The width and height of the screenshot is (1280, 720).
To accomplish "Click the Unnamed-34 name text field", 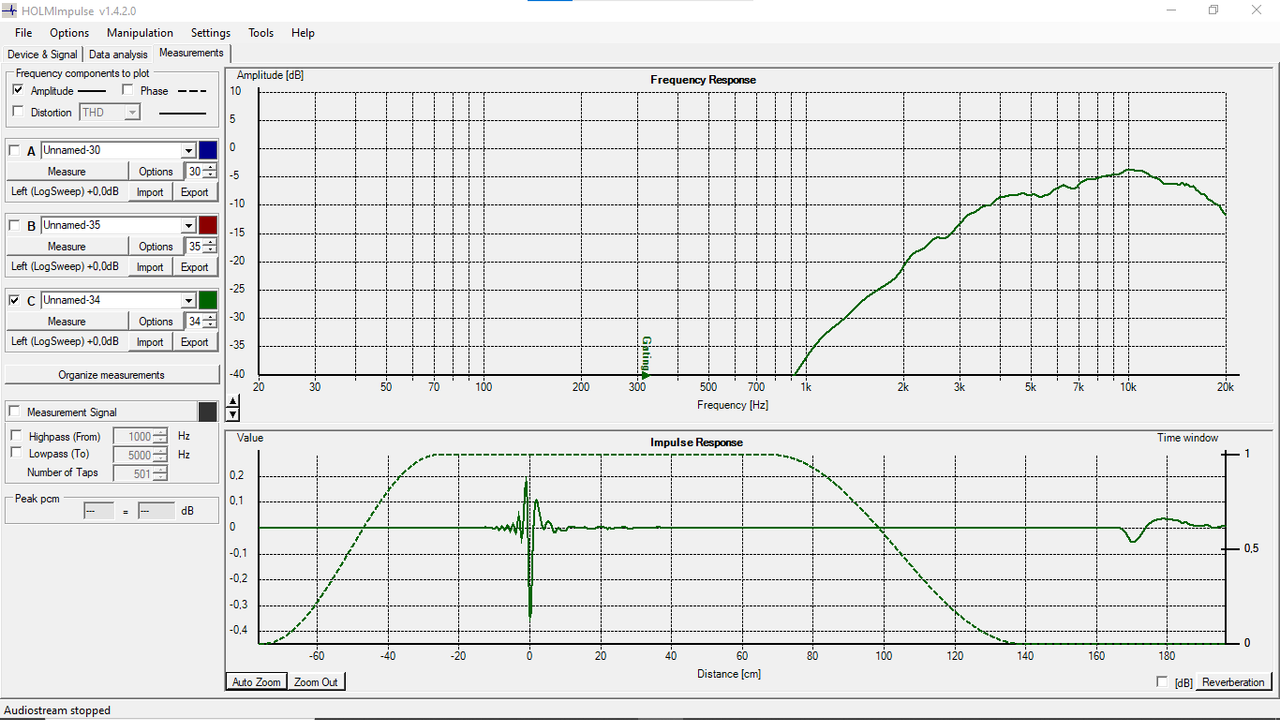I will pos(111,300).
